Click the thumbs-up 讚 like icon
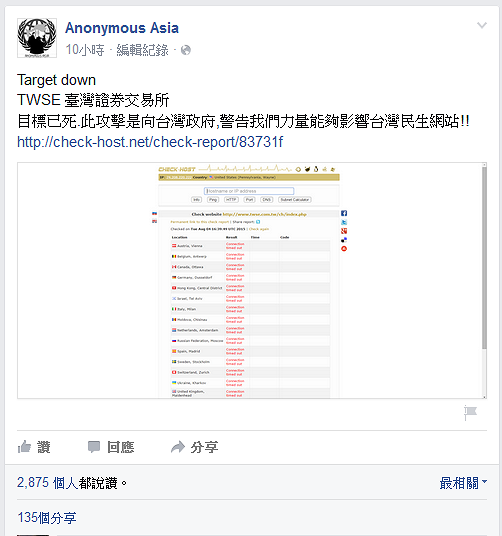This screenshot has height=536, width=502. click(x=25, y=446)
